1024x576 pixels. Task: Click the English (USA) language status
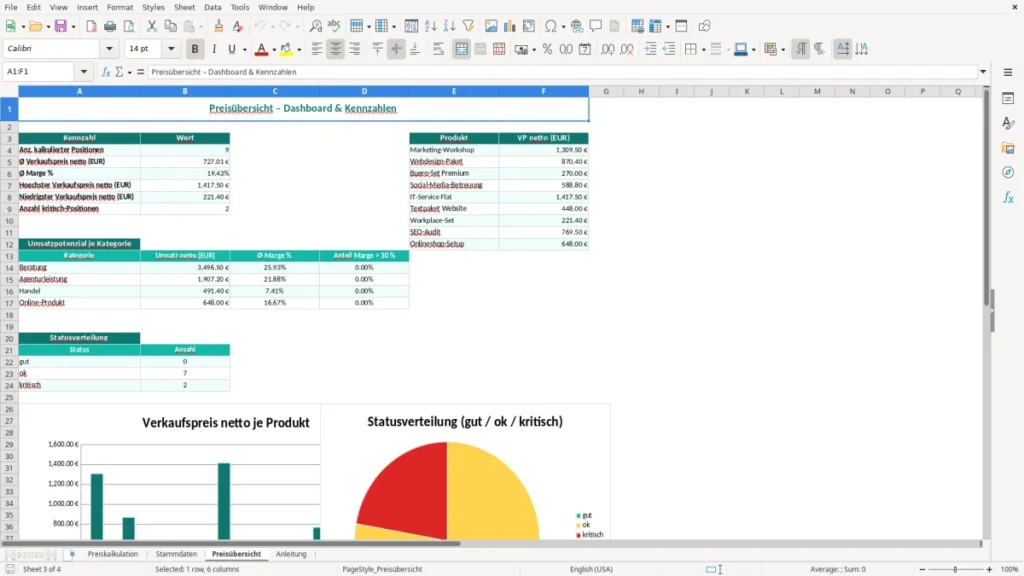(591, 569)
